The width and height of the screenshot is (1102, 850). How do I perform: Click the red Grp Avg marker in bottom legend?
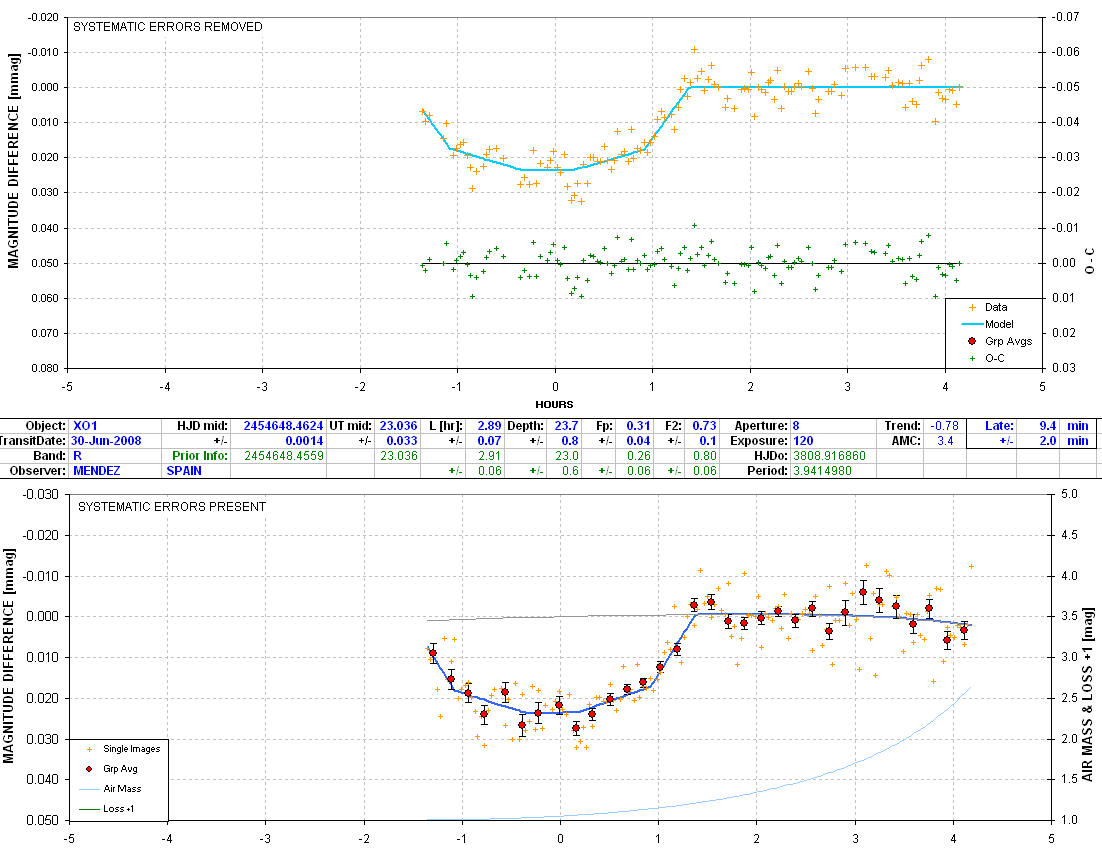click(89, 769)
